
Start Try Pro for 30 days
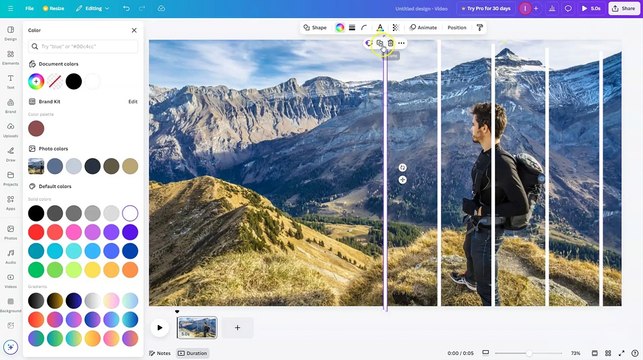pyautogui.click(x=486, y=8)
